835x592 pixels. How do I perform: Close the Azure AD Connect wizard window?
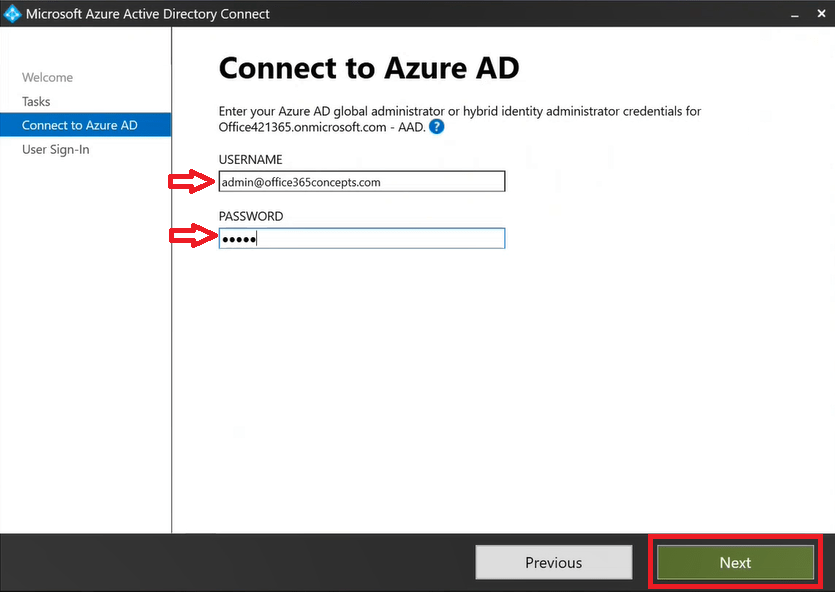point(820,15)
